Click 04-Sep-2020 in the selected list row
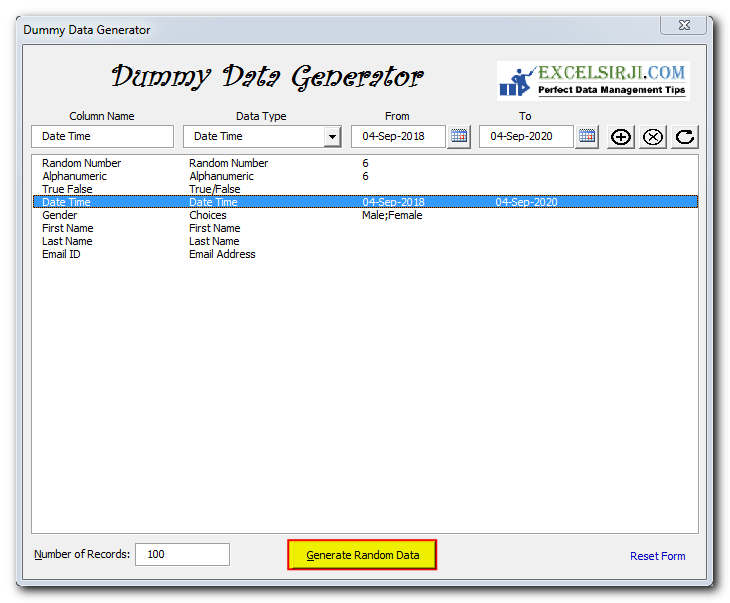The image size is (730, 603). tap(526, 202)
